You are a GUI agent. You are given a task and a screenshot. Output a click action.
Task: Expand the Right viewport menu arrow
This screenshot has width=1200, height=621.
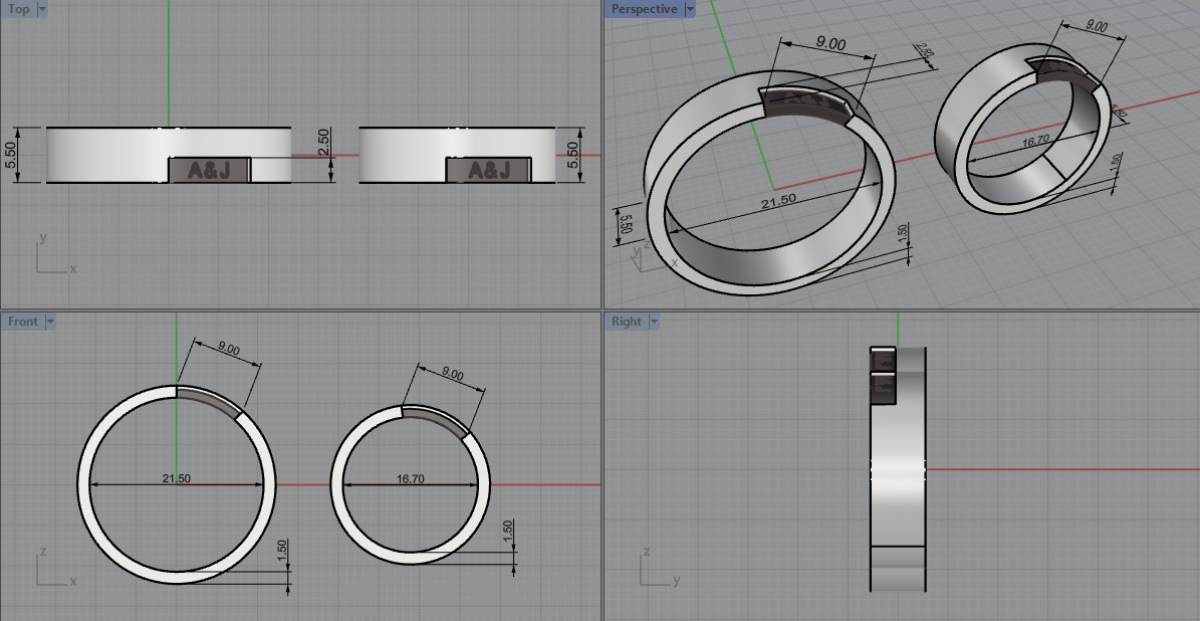[x=653, y=322]
